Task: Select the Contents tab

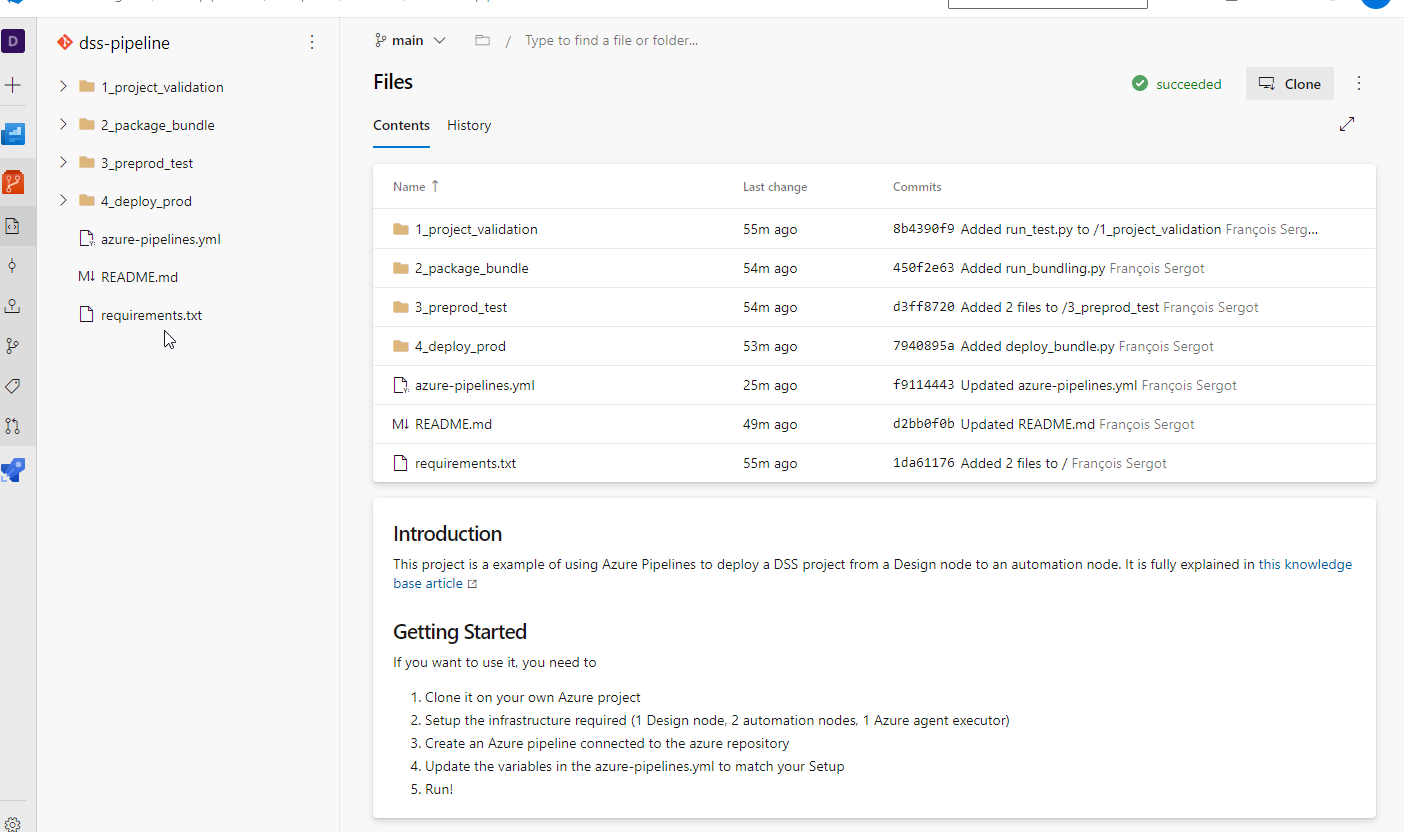Action: point(401,126)
